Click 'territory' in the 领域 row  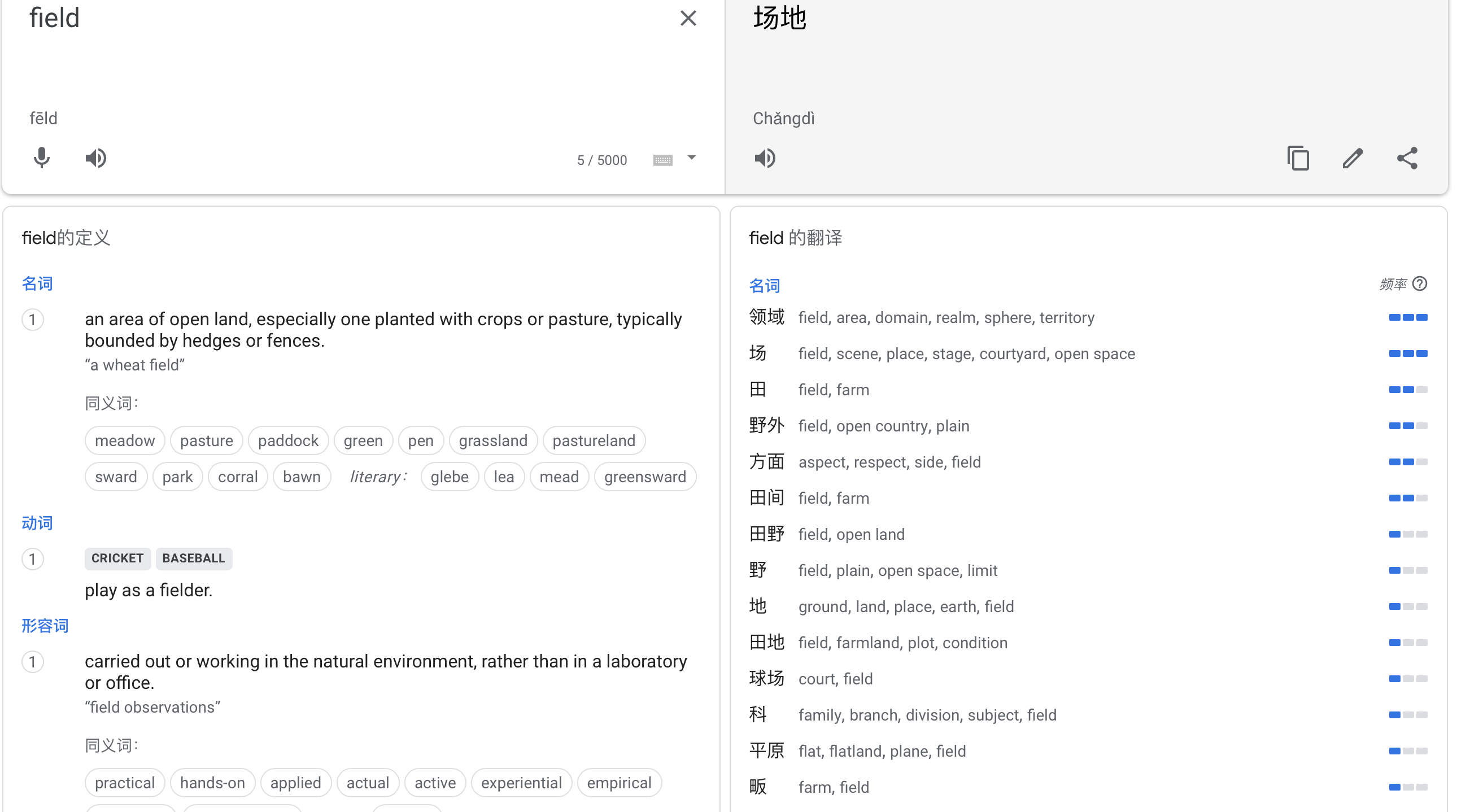coord(1067,318)
